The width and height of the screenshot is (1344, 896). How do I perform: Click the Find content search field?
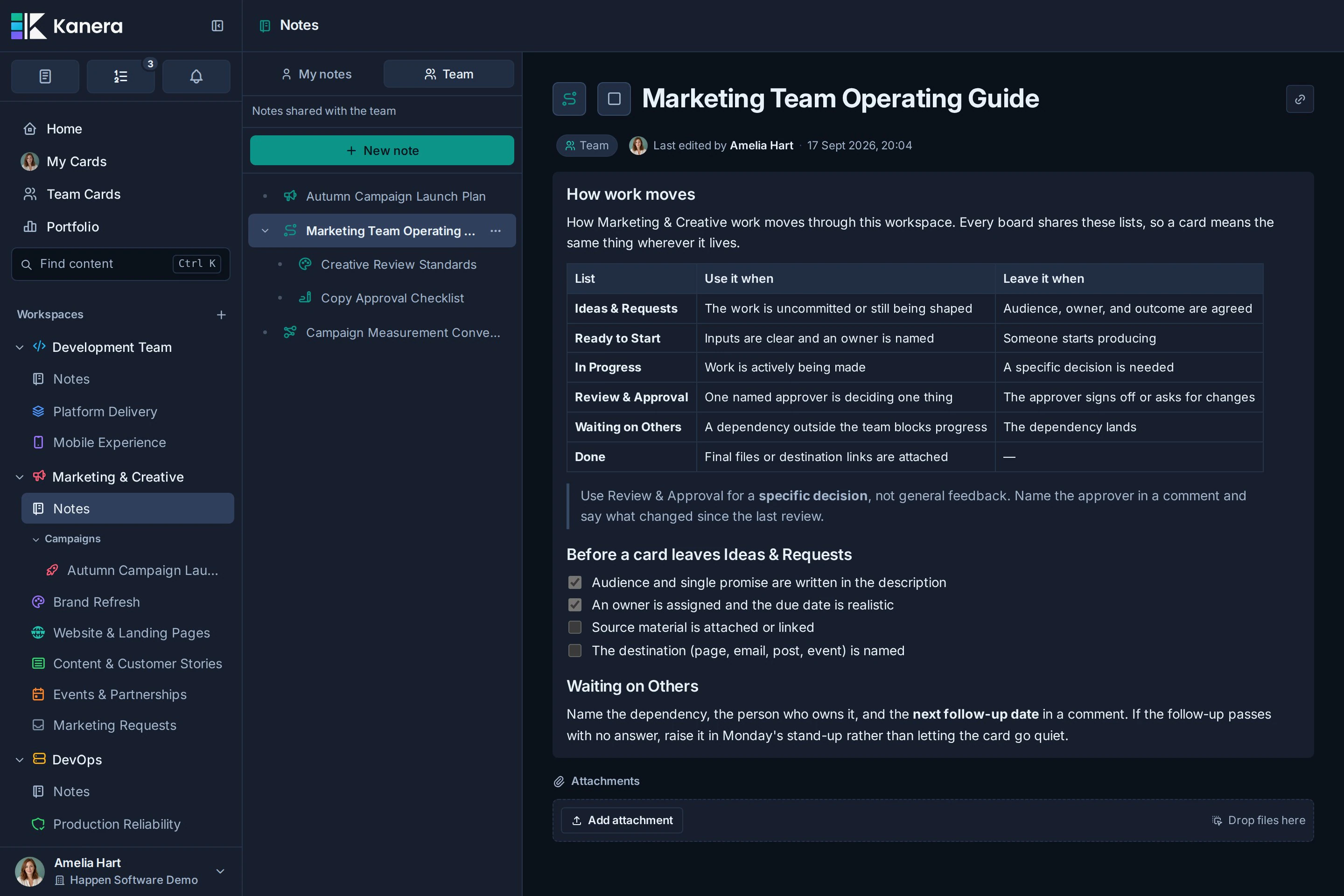click(x=120, y=264)
